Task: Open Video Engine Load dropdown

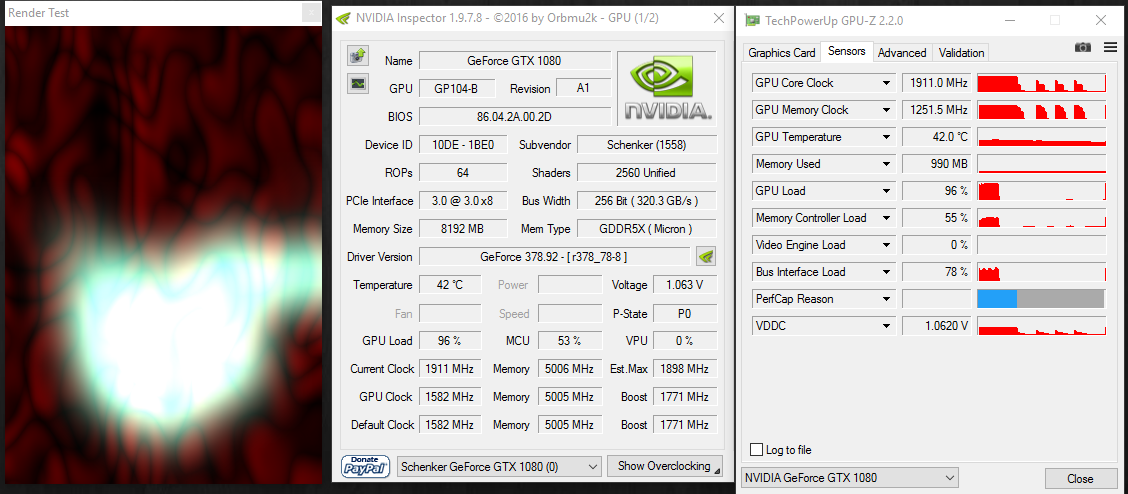Action: [887, 245]
